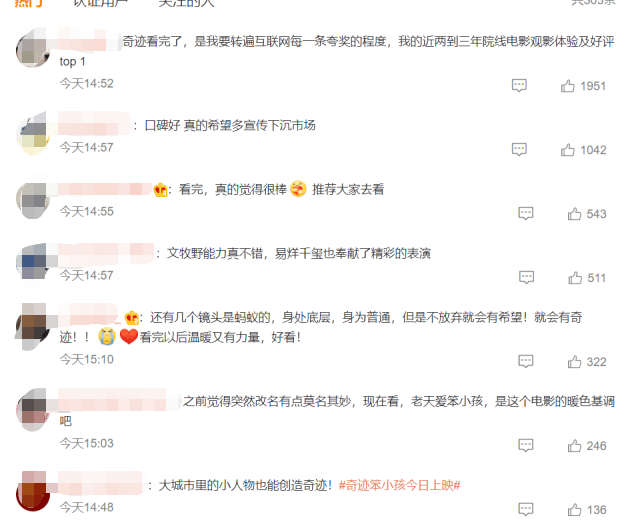Like the 文牧野 comment with 511 likes
The height and width of the screenshot is (522, 634).
(575, 278)
